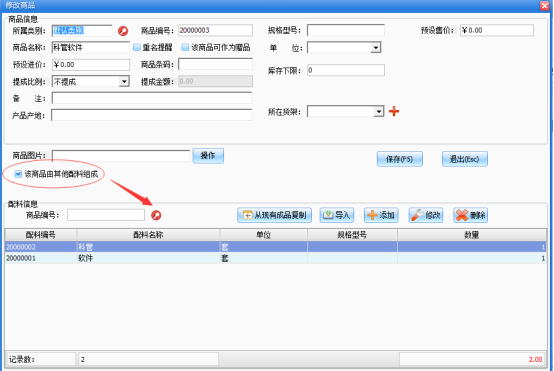Click red search icon next to 配料信息 商品编号
Image resolution: width=554 pixels, height=371 pixels.
pyautogui.click(x=156, y=215)
